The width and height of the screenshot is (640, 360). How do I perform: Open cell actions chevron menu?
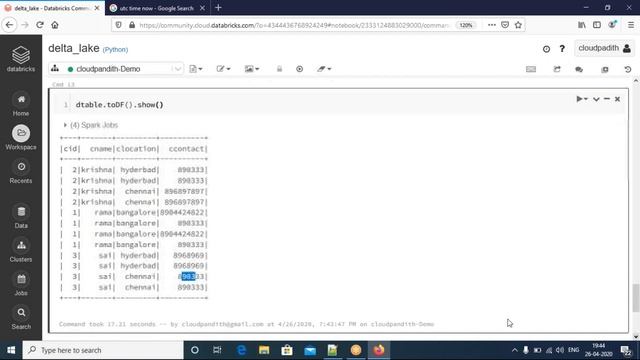click(596, 99)
